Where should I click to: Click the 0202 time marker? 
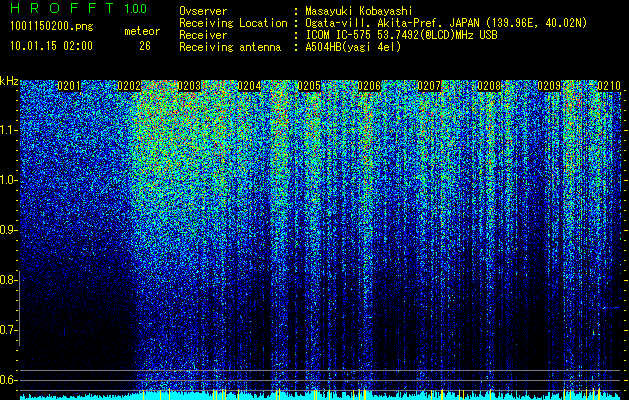(129, 86)
